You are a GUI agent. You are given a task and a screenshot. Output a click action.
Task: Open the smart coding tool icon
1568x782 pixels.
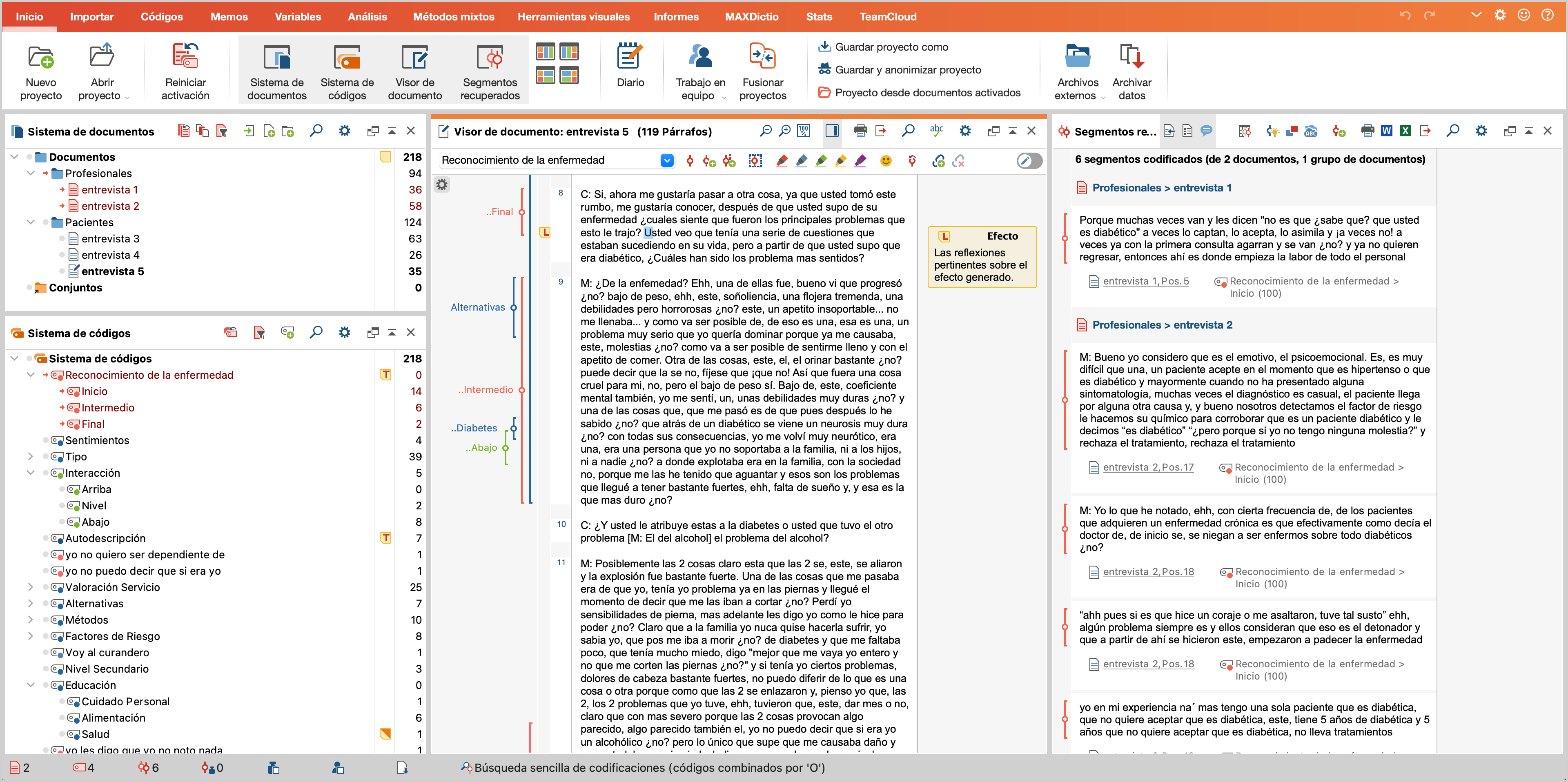[1272, 131]
